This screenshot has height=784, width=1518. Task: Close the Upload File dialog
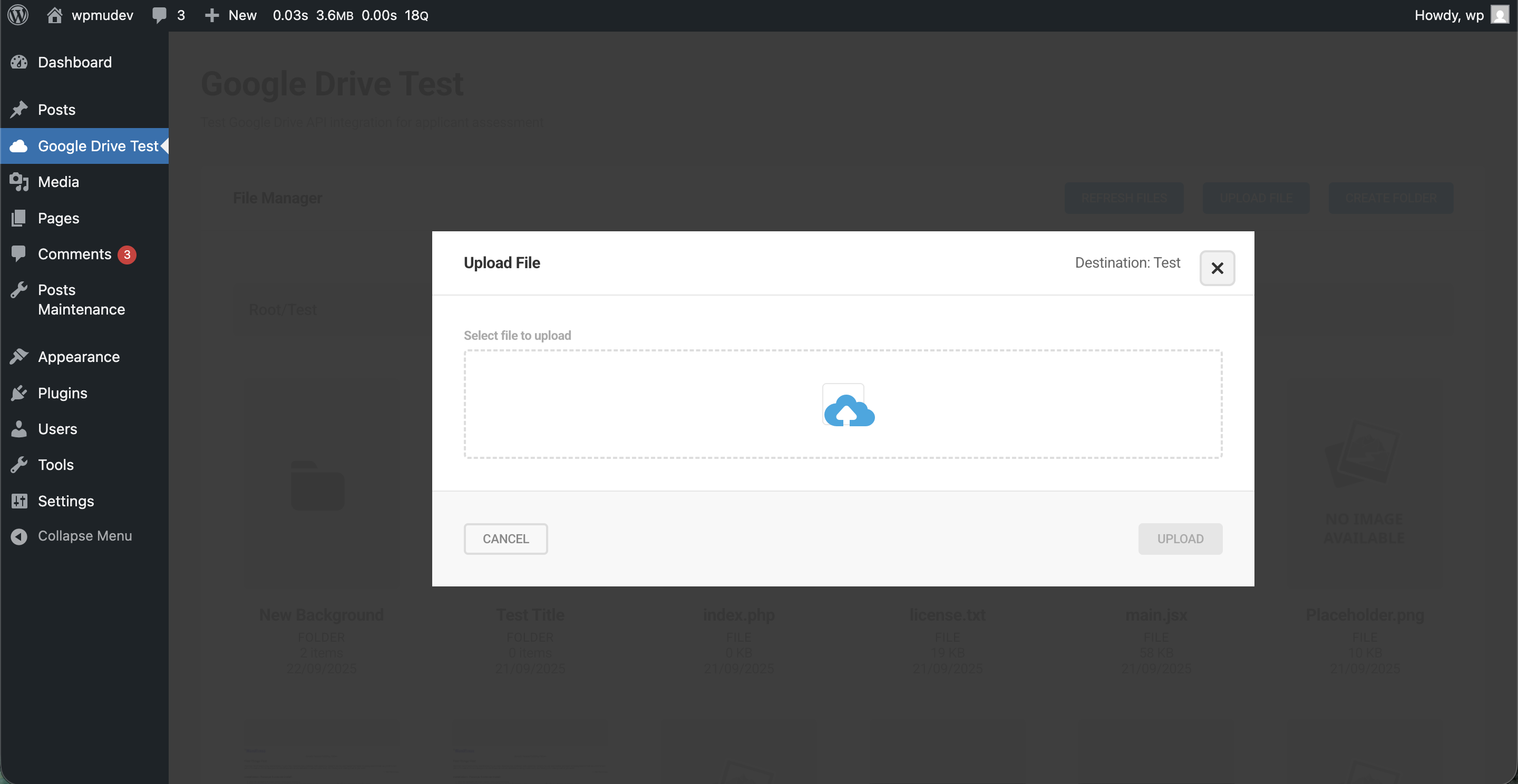pyautogui.click(x=1217, y=268)
